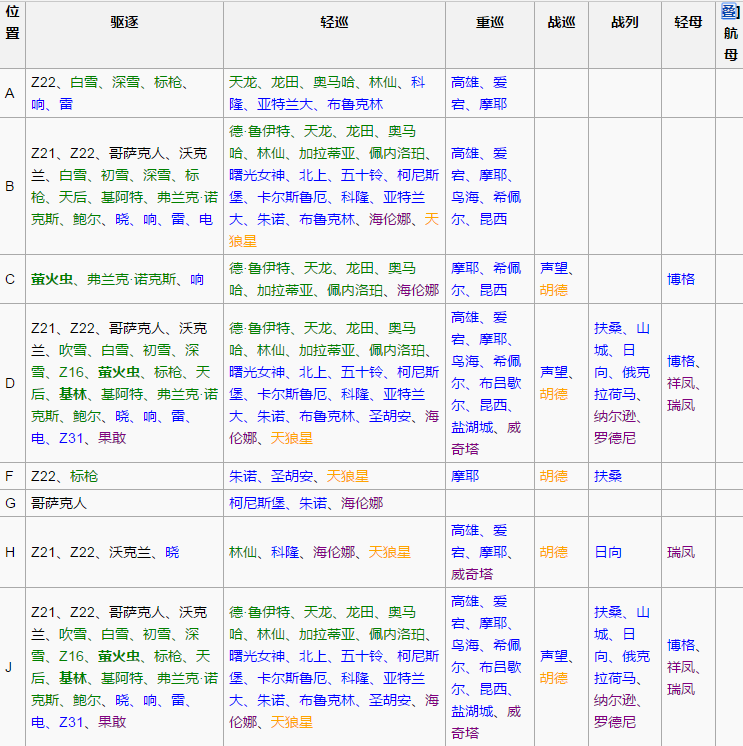Open 纳尔逊 link in row J battleships
The width and height of the screenshot is (743, 746).
[615, 700]
